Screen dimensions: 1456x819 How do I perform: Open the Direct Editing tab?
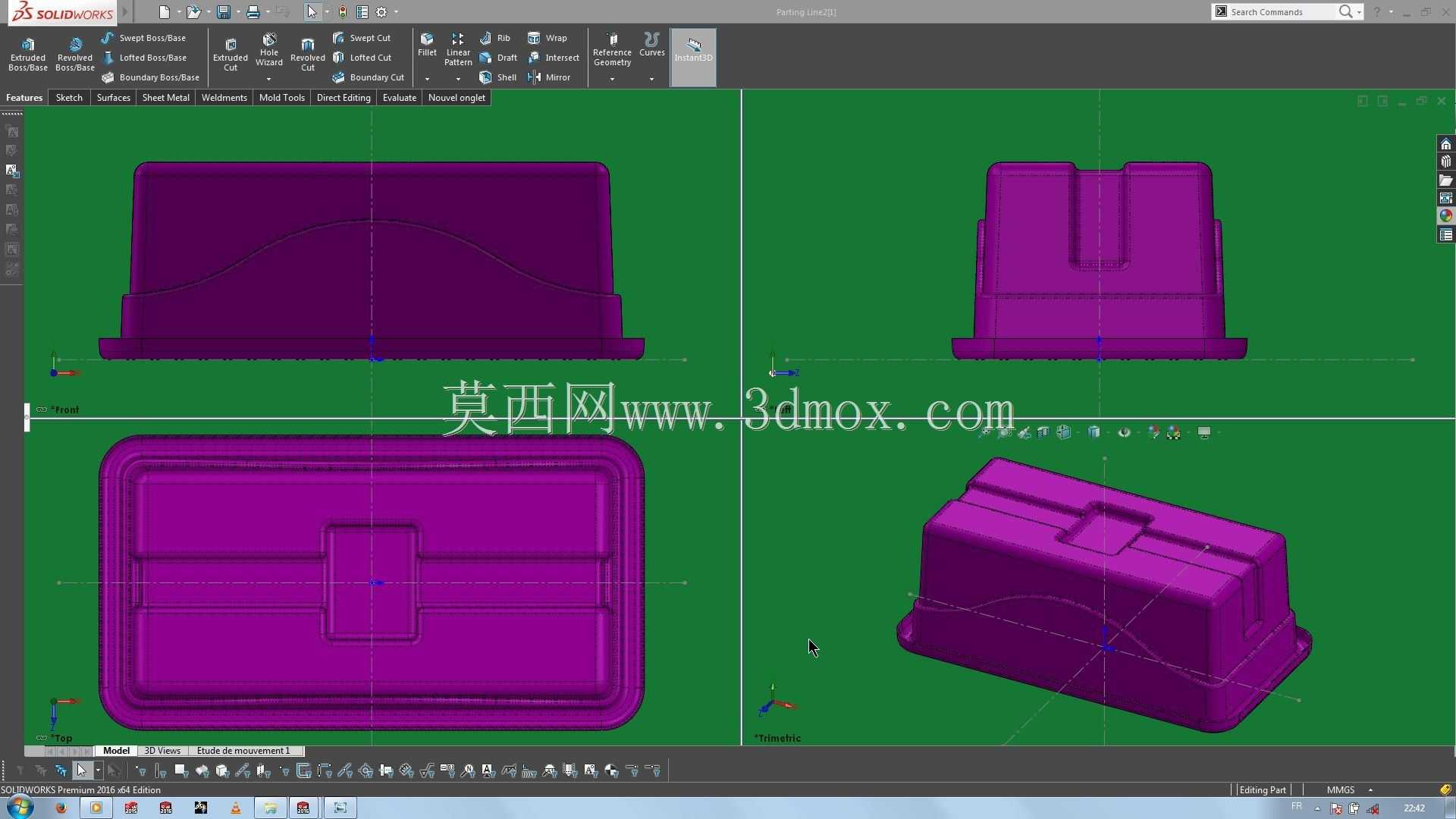tap(344, 98)
